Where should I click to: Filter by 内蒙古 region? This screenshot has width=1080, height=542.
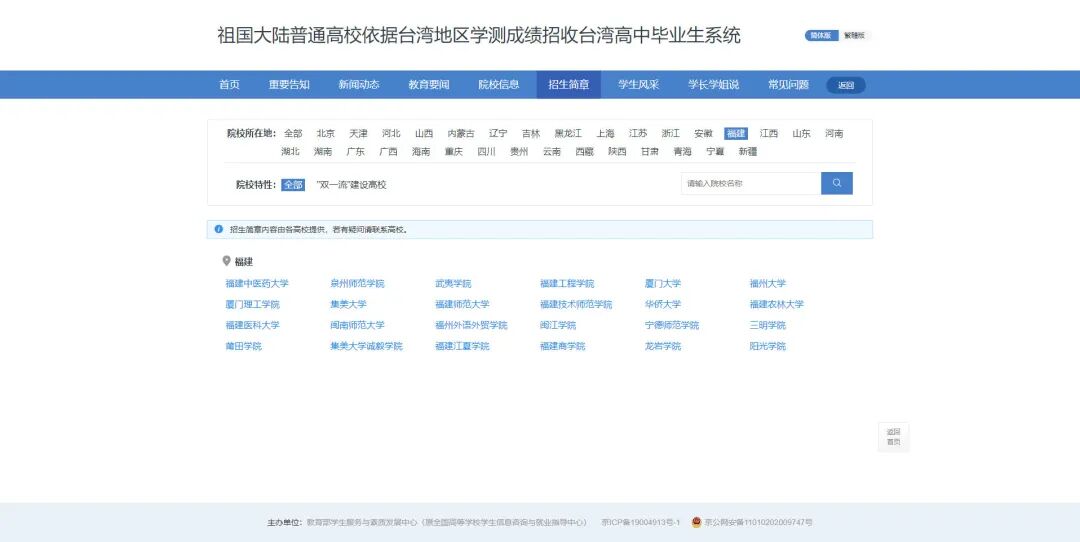(461, 134)
